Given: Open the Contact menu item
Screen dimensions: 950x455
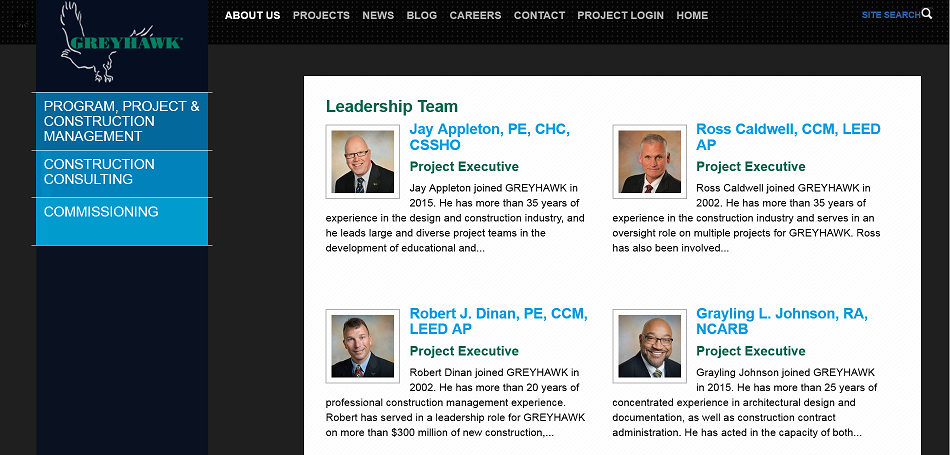Looking at the screenshot, I should [x=539, y=16].
